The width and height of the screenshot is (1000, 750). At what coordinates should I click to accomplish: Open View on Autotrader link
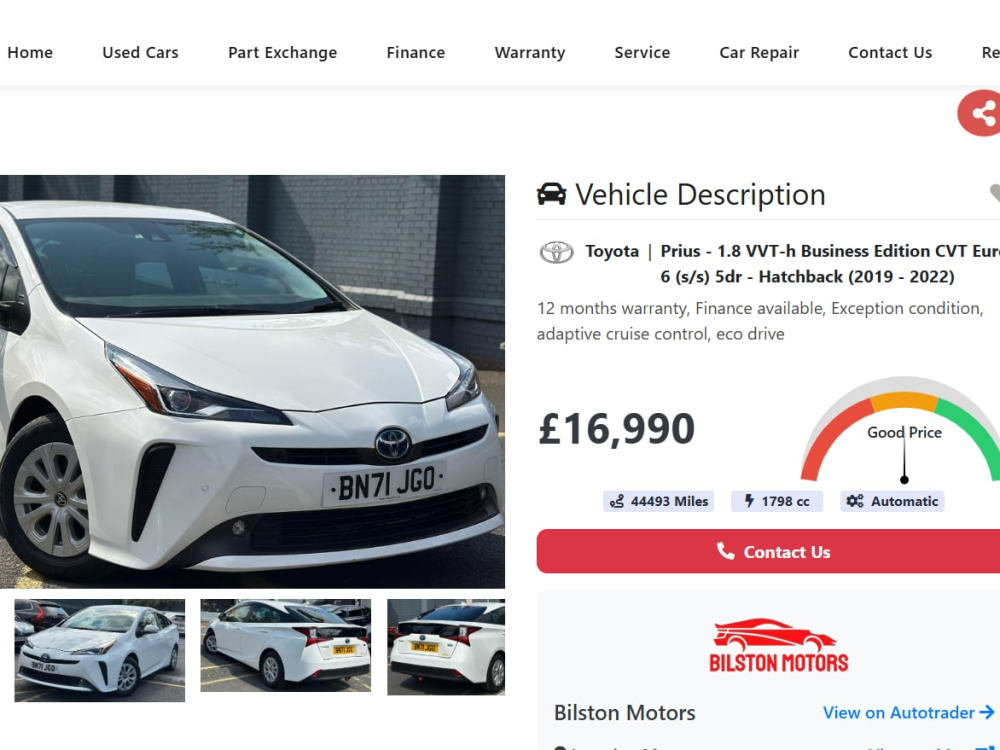tap(899, 712)
